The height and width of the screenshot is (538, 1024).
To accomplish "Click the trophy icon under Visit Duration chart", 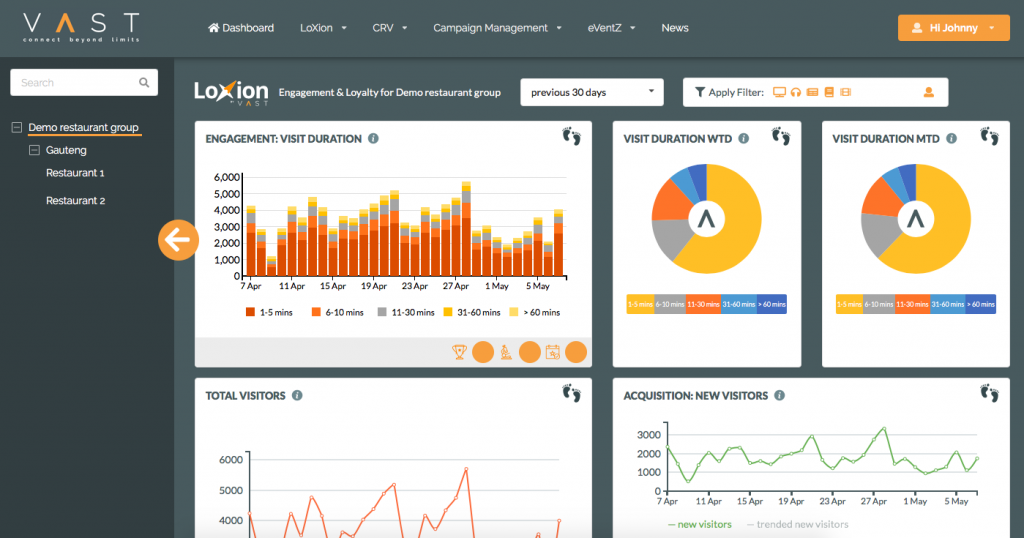I will (x=459, y=352).
